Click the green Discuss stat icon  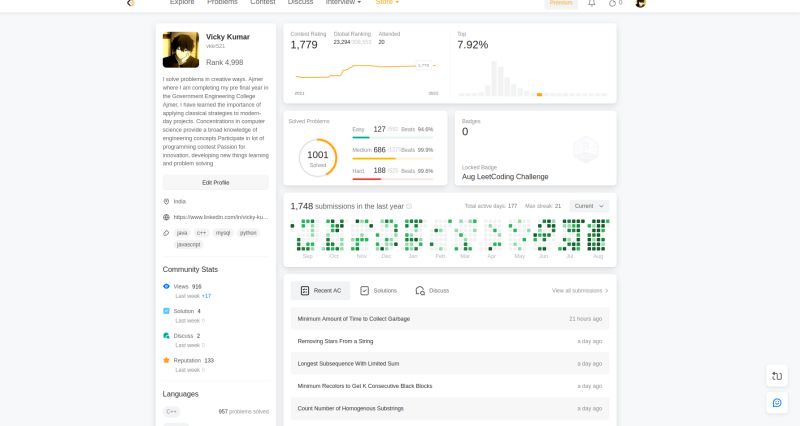[166, 336]
